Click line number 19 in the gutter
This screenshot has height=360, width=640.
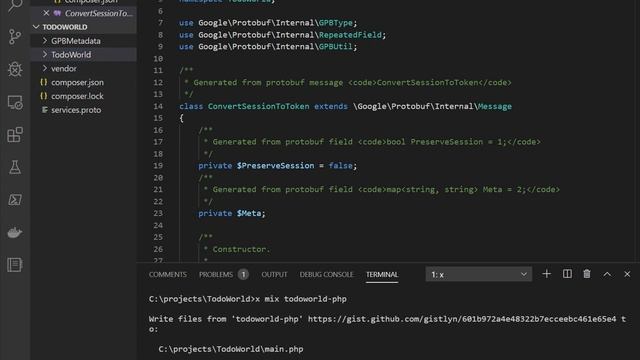[x=158, y=166]
